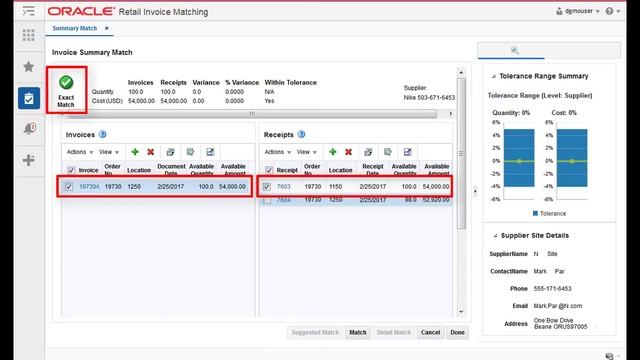
Task: Click the Cost tolerance blue bar
Action: coord(572,158)
